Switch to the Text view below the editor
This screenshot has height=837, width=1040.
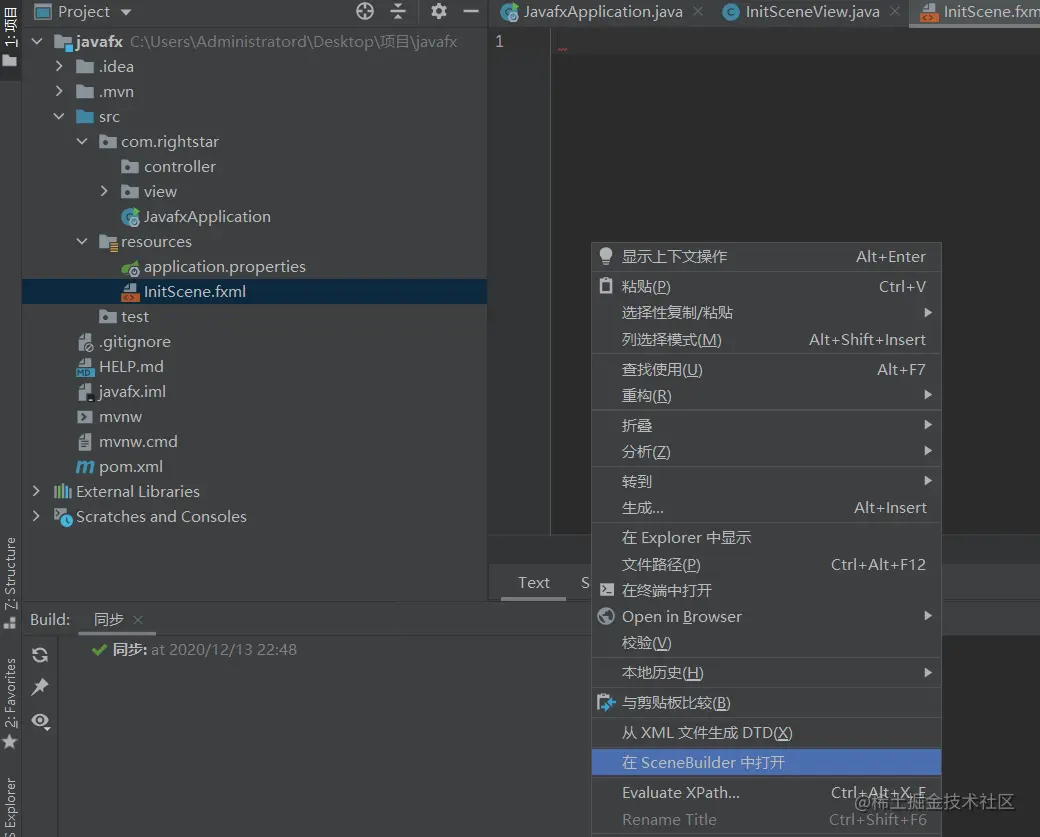pyautogui.click(x=534, y=582)
